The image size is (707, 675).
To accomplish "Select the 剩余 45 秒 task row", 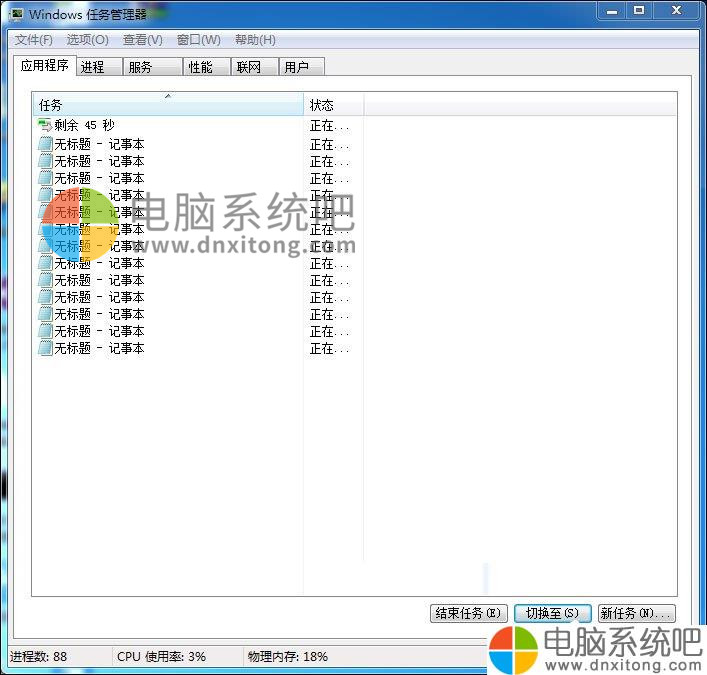I will point(194,125).
